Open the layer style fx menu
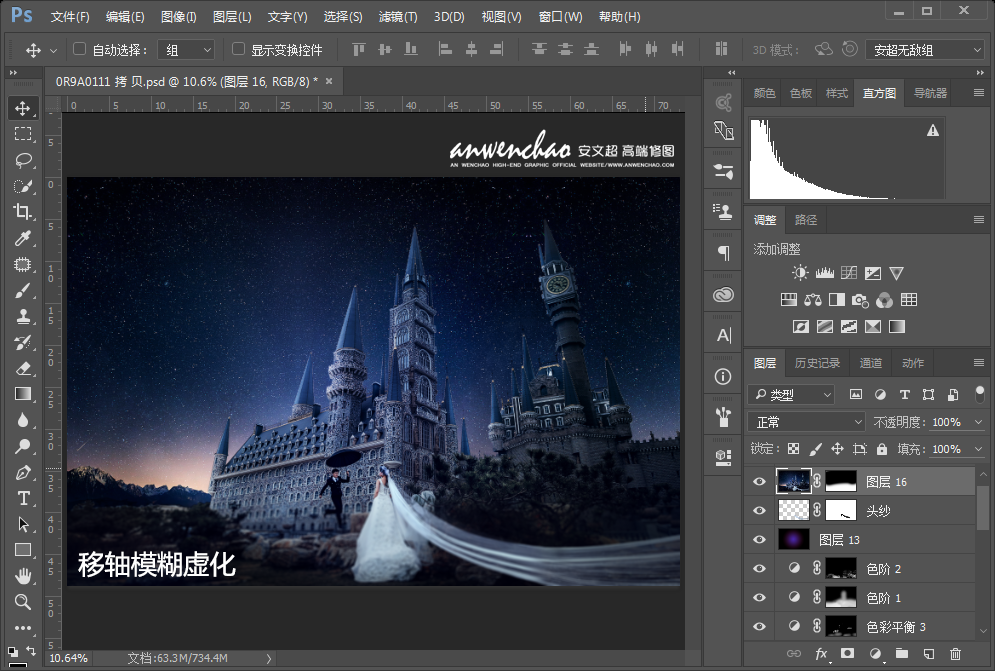Screen dimensions: 995x671 pyautogui.click(x=821, y=653)
